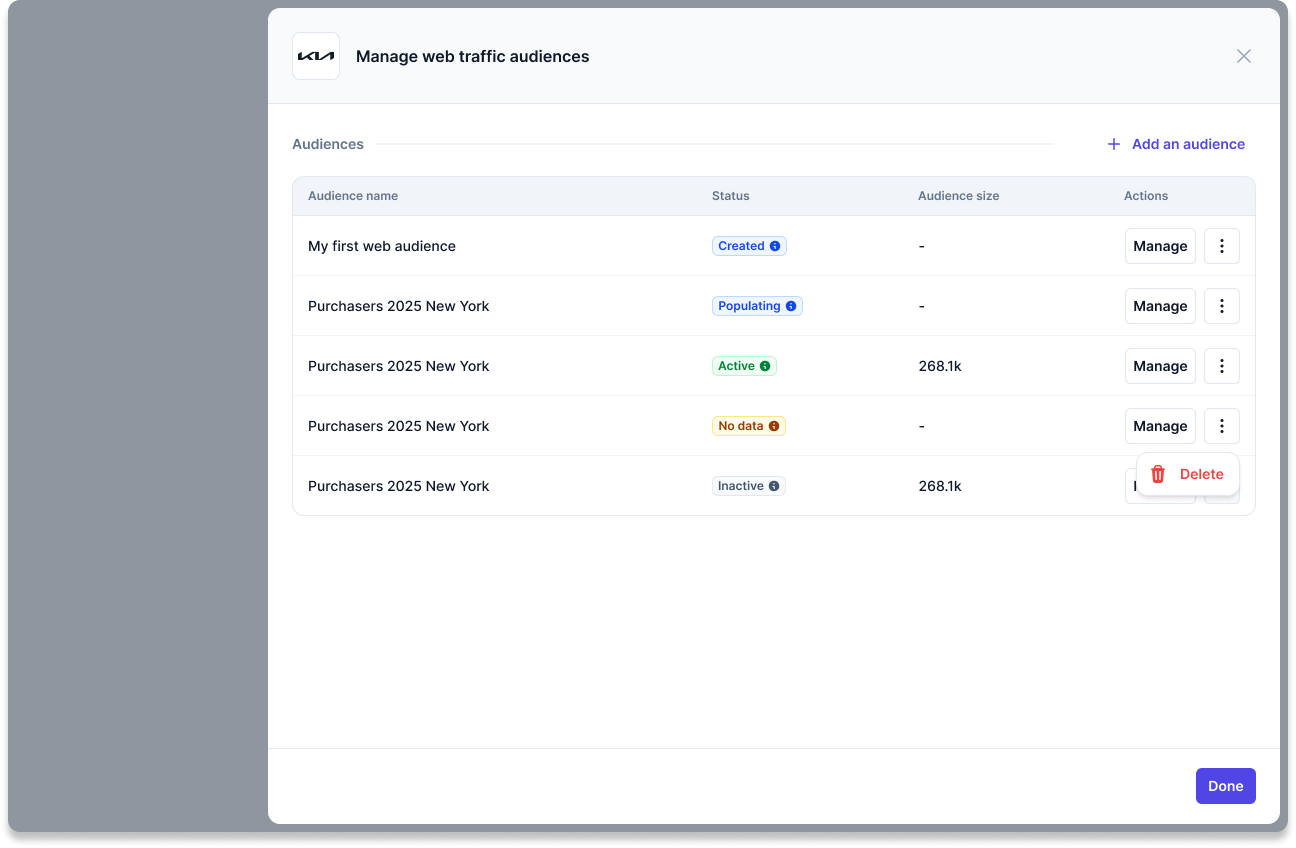The height and width of the screenshot is (848, 1296).
Task: Click the info icon on the Active status
Action: point(765,366)
